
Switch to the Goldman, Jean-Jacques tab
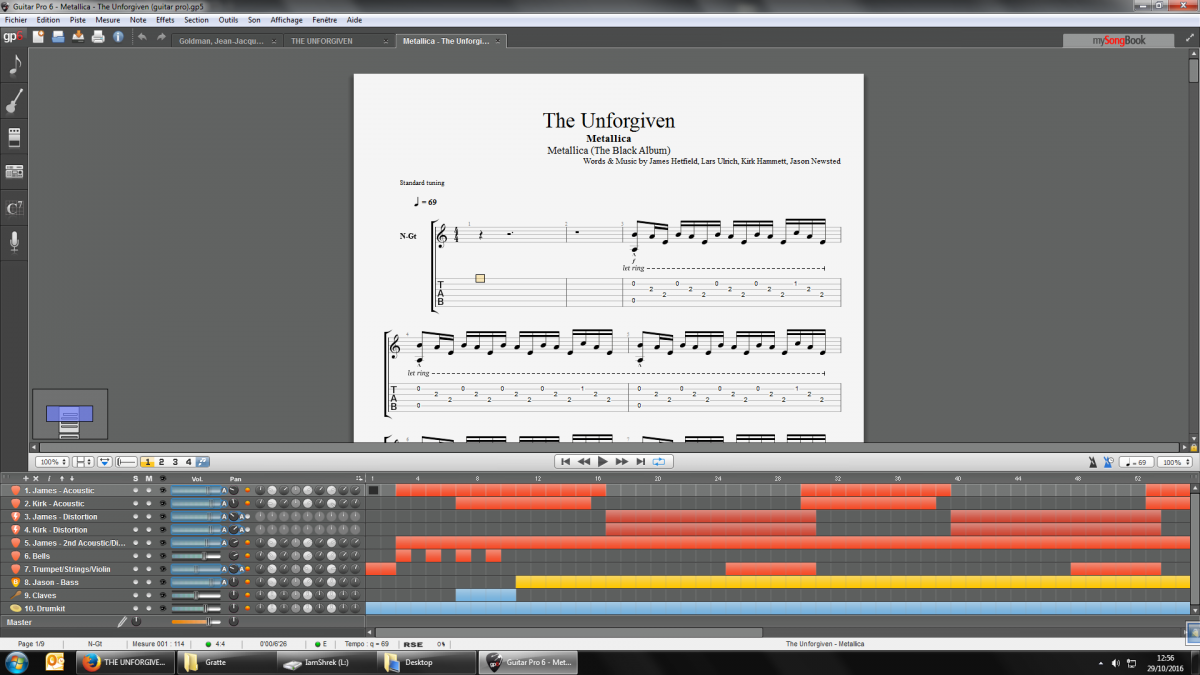click(222, 41)
